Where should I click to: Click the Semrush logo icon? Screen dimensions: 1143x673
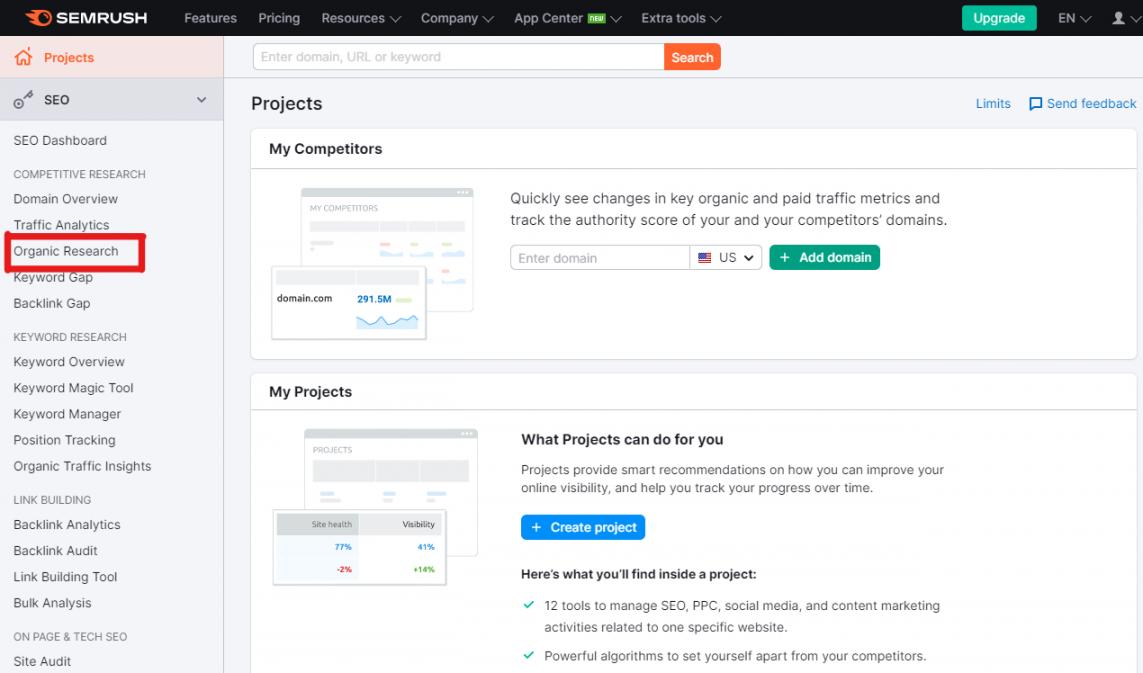coord(38,18)
